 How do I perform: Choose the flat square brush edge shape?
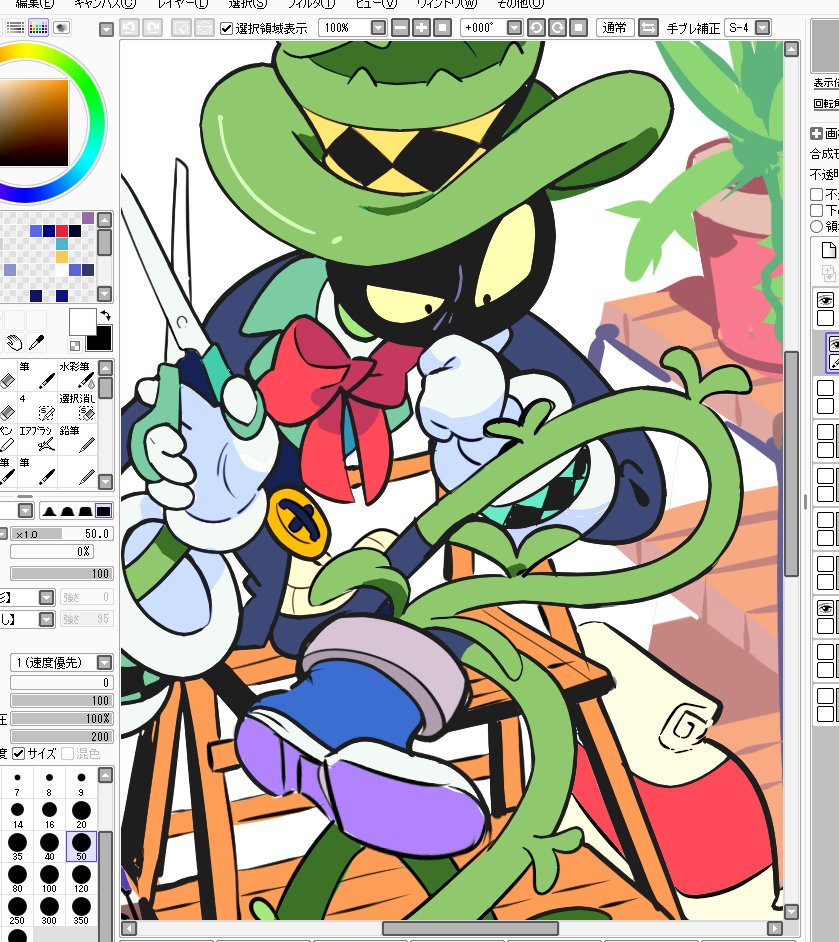click(103, 511)
